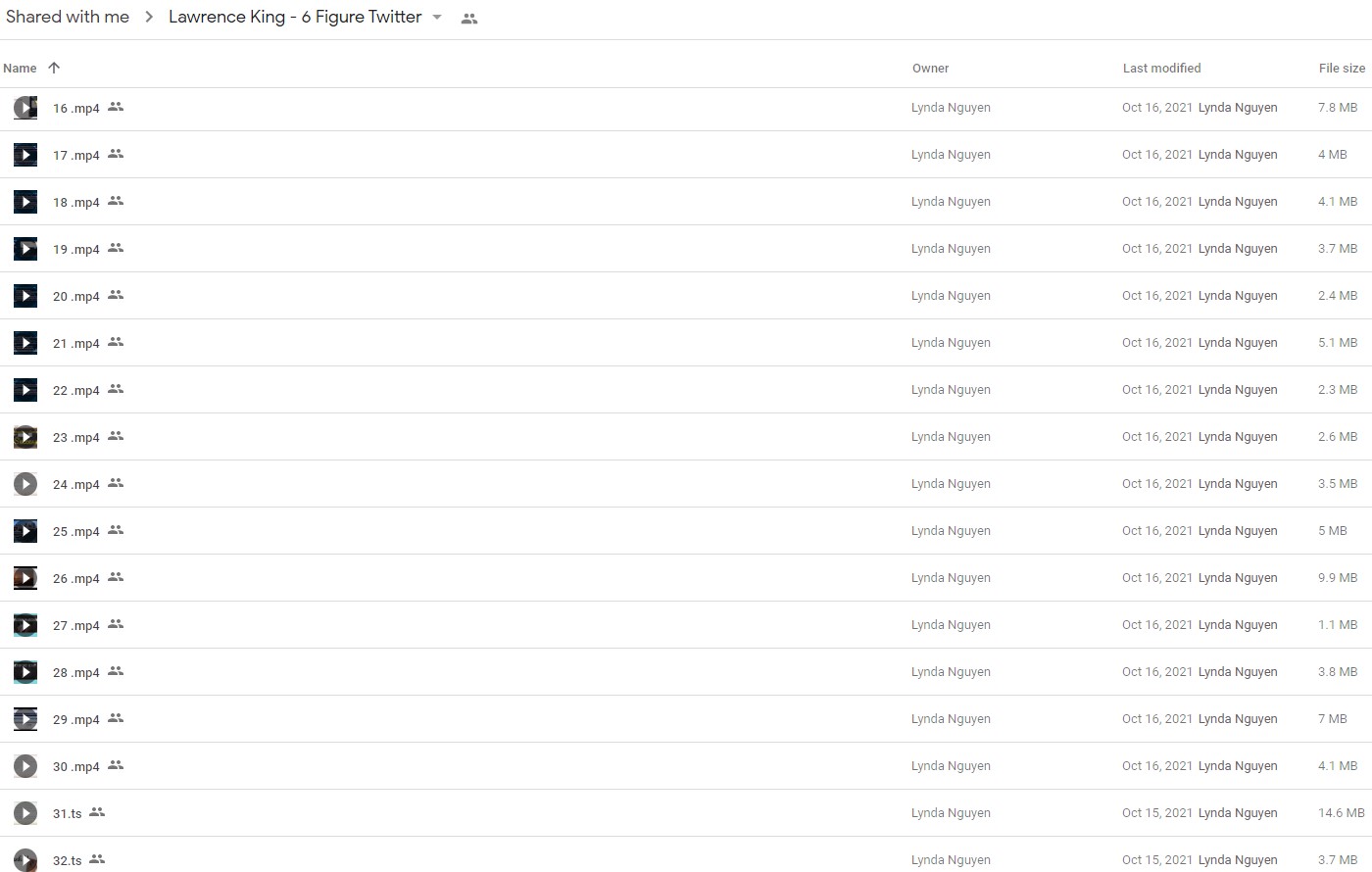Click the 5.1 MB file size value

pos(1338,342)
